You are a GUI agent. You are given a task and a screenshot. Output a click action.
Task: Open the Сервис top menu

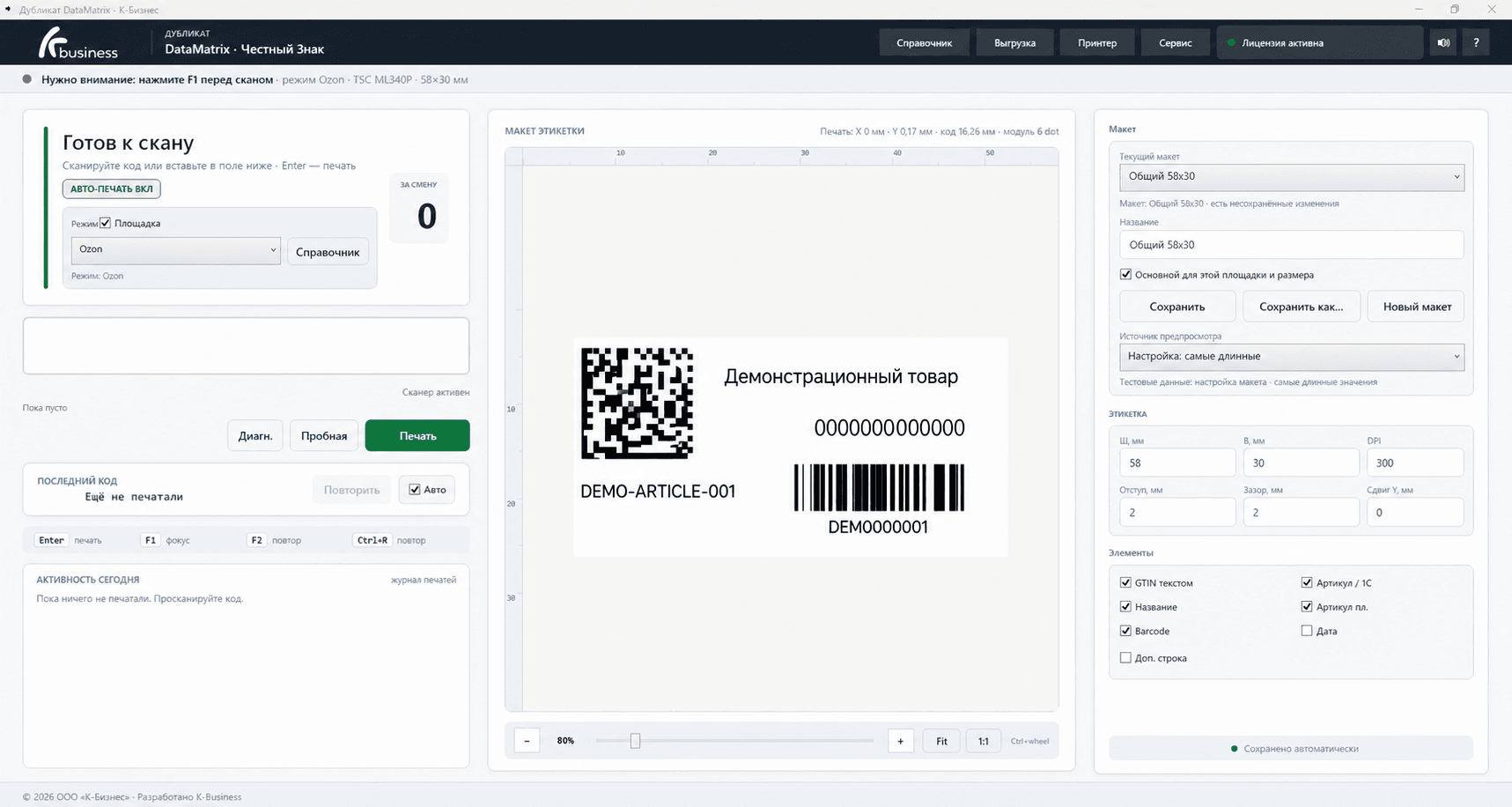[1176, 42]
